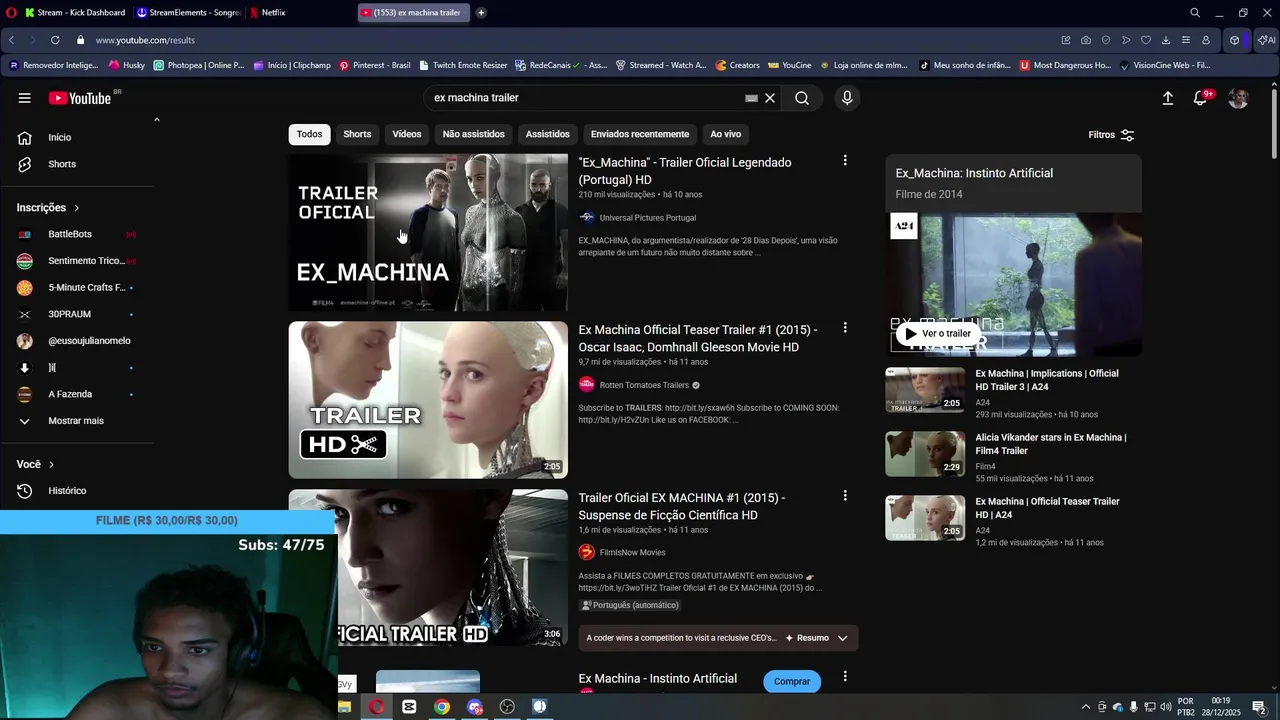Open the Create upload icon
Viewport: 1280px width, 720px height.
pyautogui.click(x=1167, y=98)
